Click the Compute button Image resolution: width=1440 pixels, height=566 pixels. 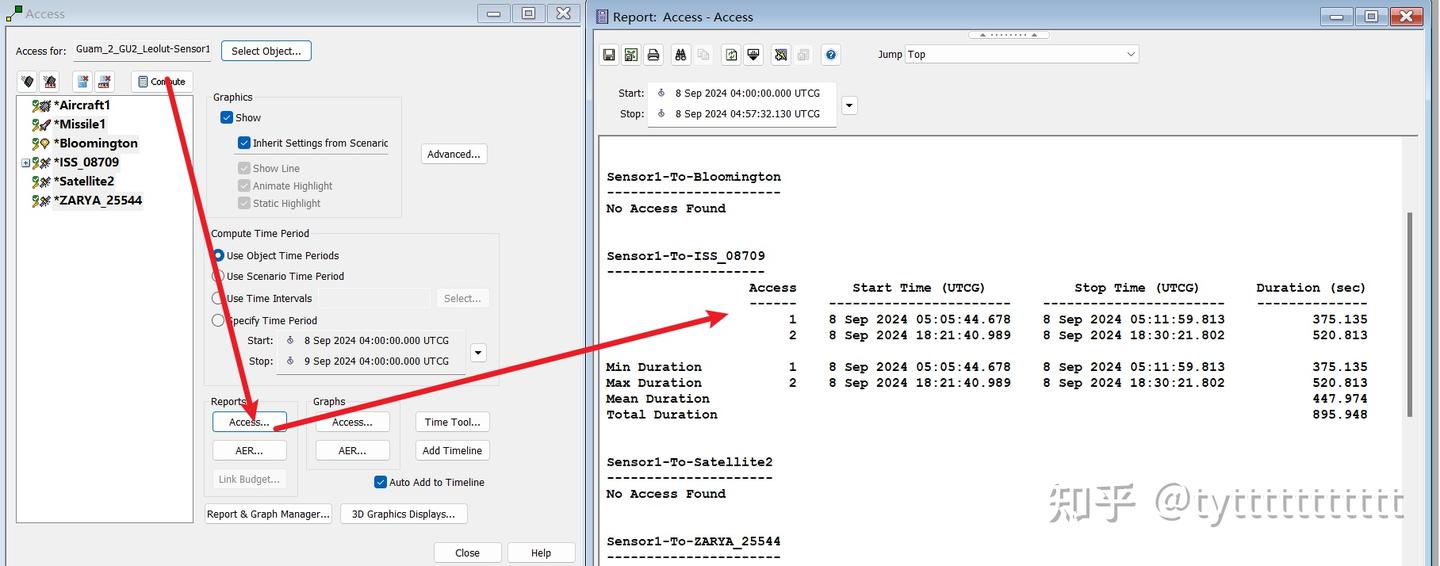(162, 82)
